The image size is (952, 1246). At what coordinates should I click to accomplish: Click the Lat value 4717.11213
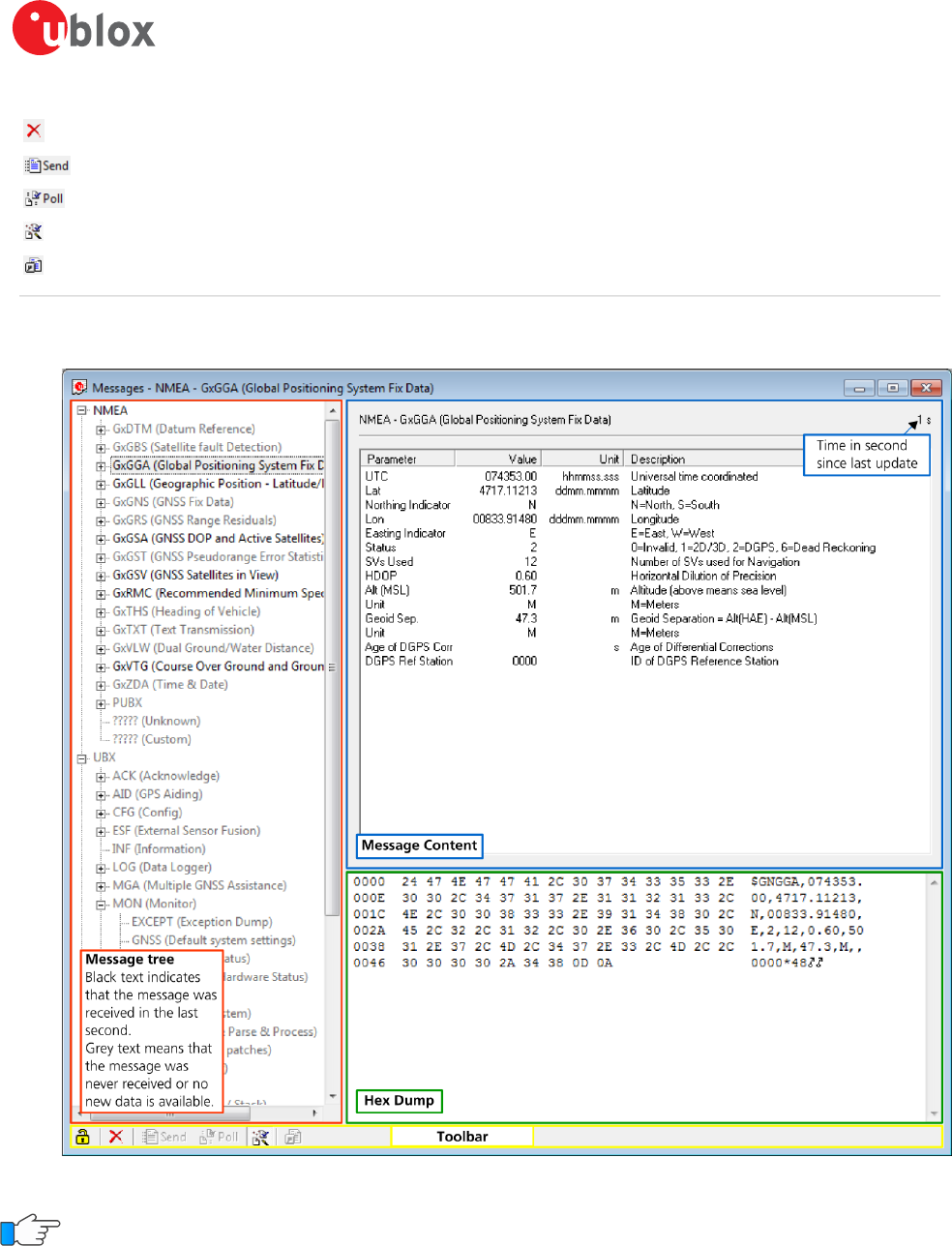pos(508,491)
